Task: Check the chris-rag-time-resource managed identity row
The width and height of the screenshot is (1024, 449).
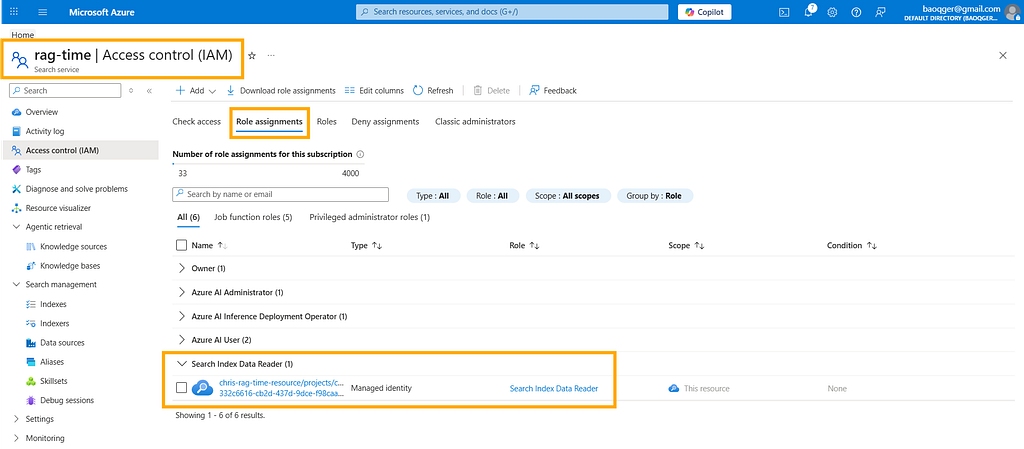Action: pyautogui.click(x=182, y=388)
